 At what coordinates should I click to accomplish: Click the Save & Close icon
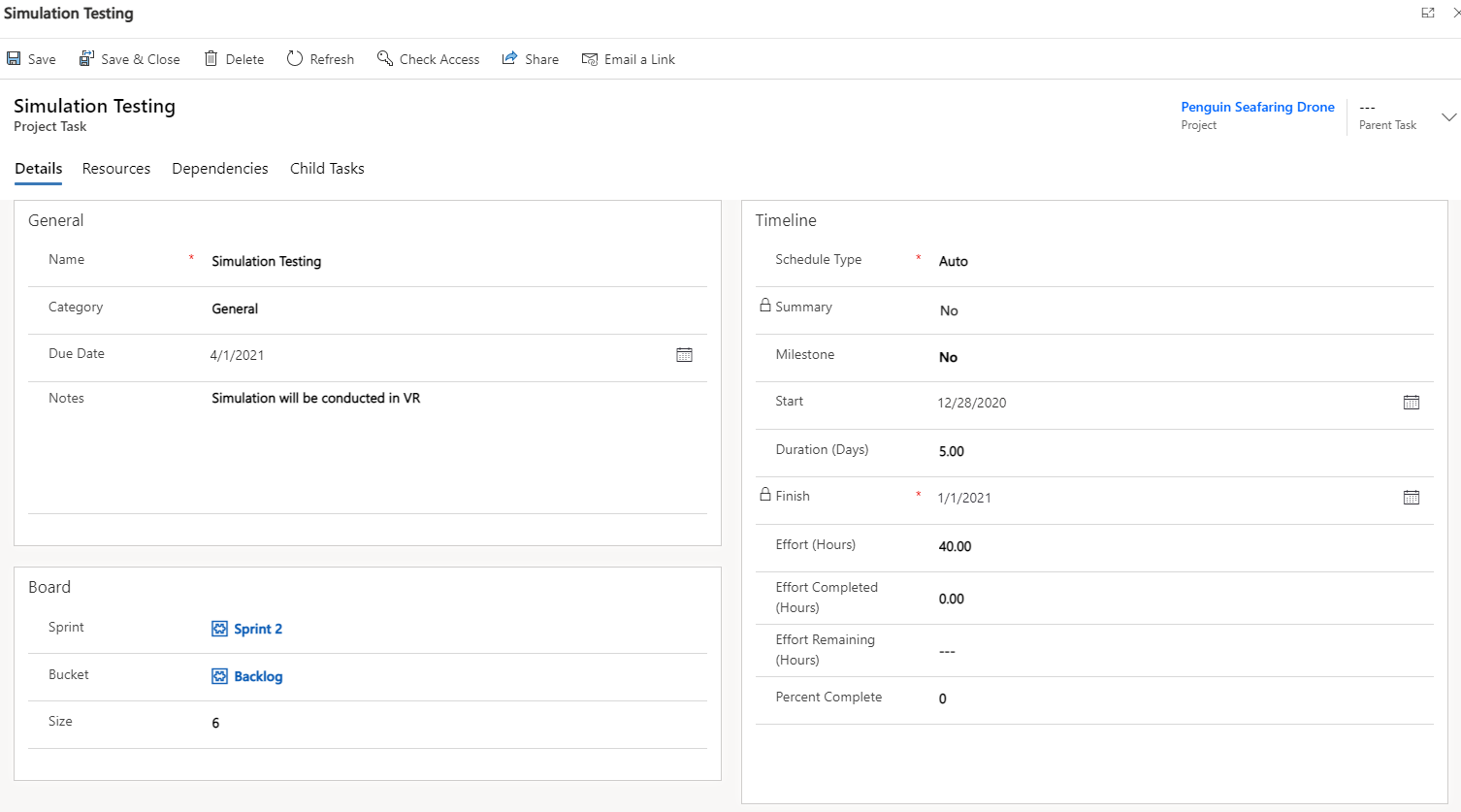point(86,59)
